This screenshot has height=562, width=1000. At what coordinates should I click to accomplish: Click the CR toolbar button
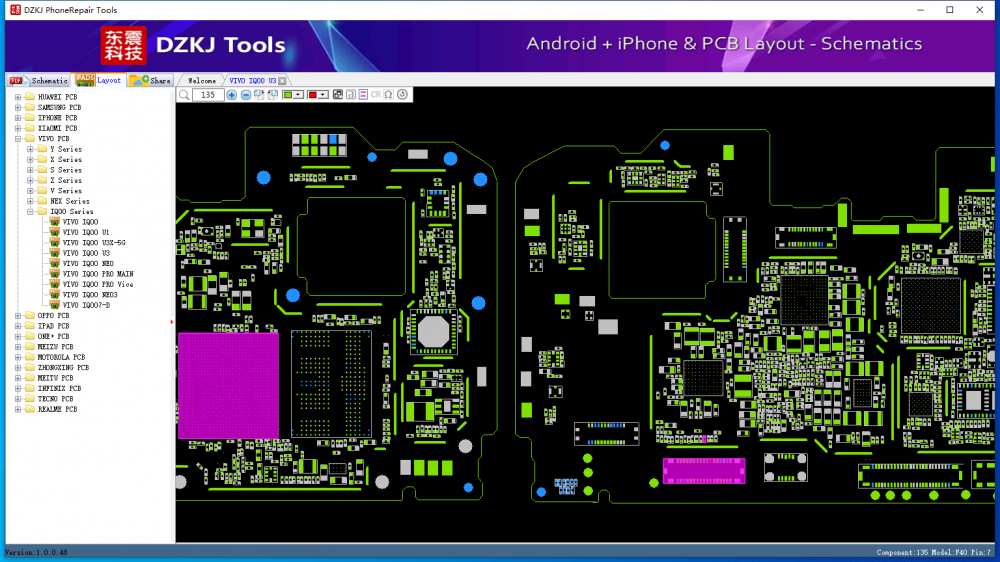click(x=376, y=95)
